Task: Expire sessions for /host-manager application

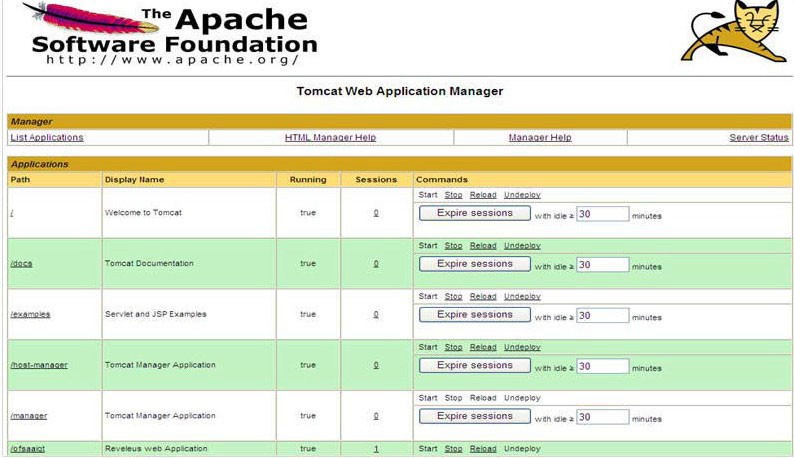Action: tap(475, 365)
